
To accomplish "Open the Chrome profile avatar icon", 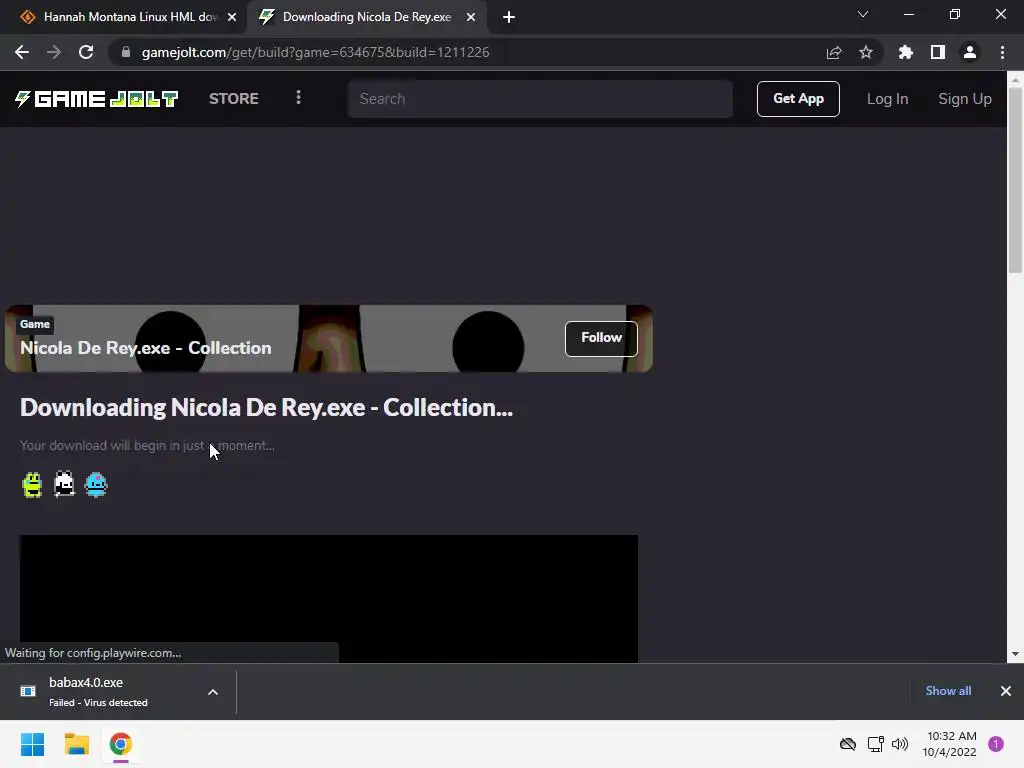I will click(970, 52).
